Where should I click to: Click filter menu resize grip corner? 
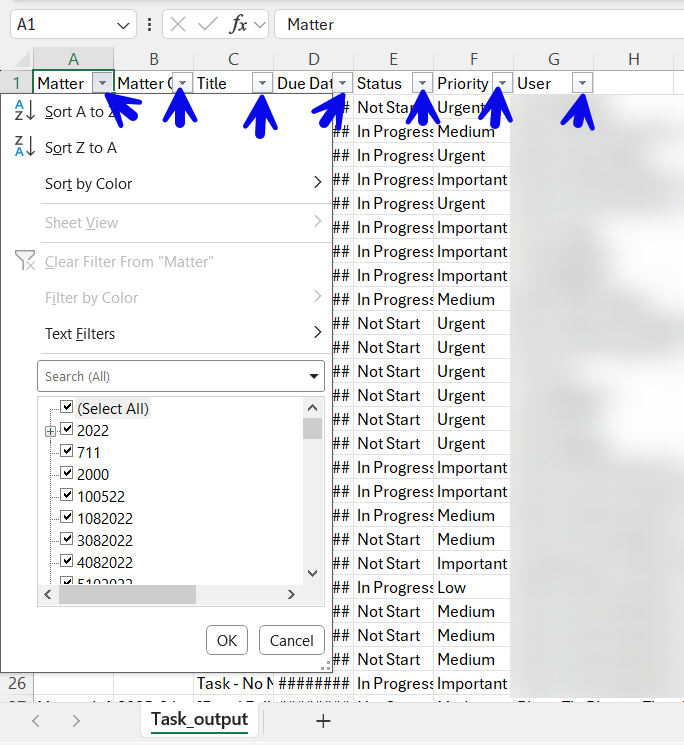pyautogui.click(x=326, y=666)
